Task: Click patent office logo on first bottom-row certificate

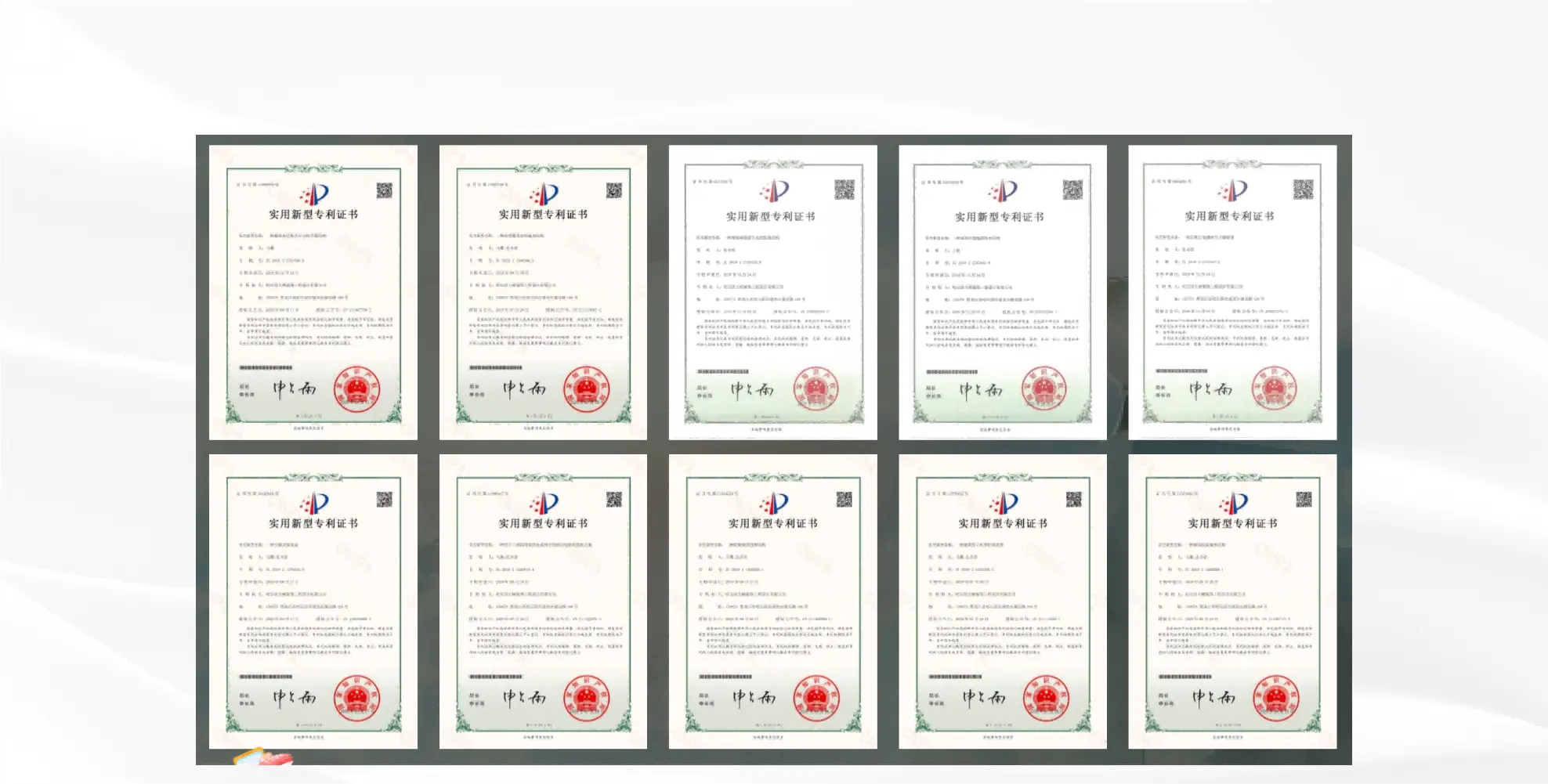Action: coord(314,503)
